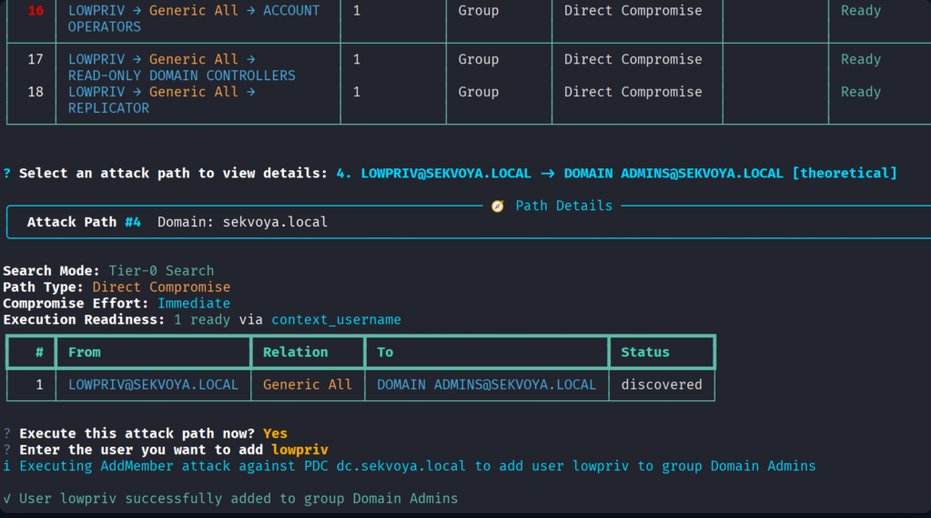The height and width of the screenshot is (518, 931).
Task: Click the selected attack path 4 answer text
Action: pos(616,173)
